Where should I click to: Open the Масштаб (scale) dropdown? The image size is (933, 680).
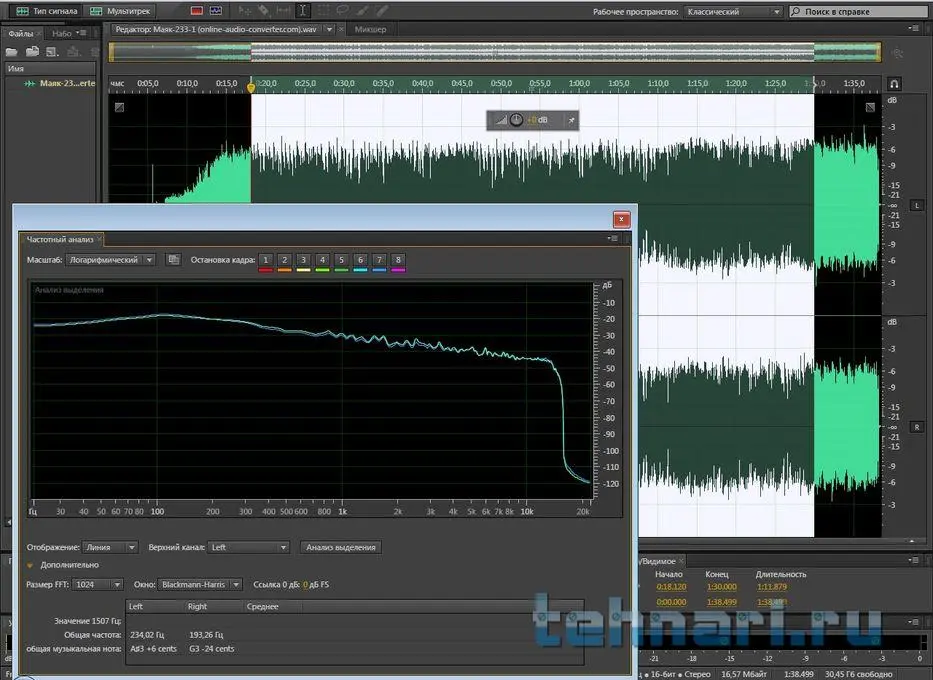coord(110,260)
